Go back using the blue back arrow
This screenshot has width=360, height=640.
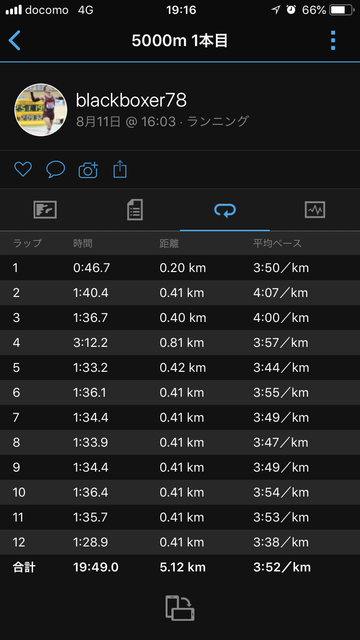15,40
